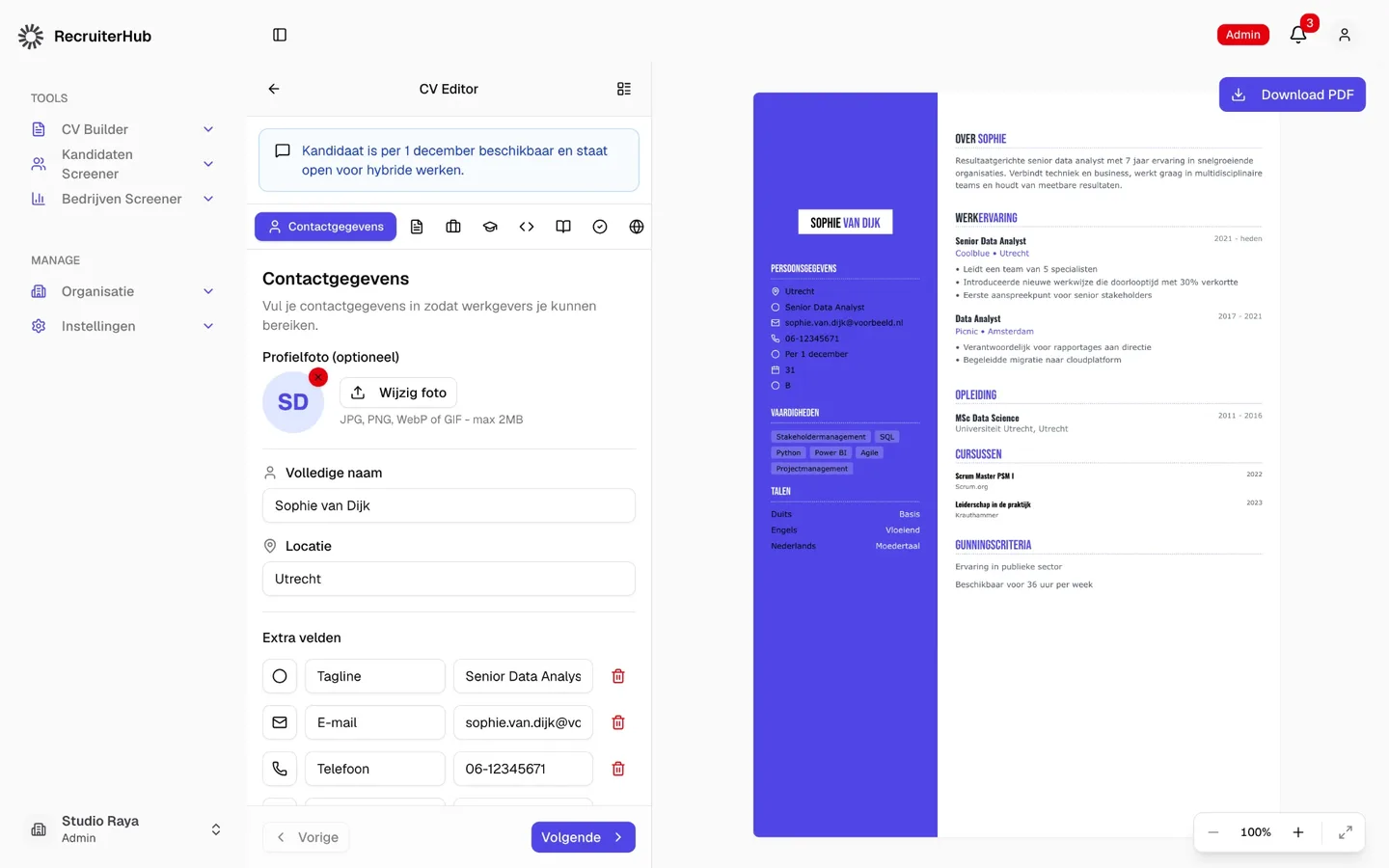Zoom in the CV preview
1389x868 pixels.
[x=1298, y=832]
